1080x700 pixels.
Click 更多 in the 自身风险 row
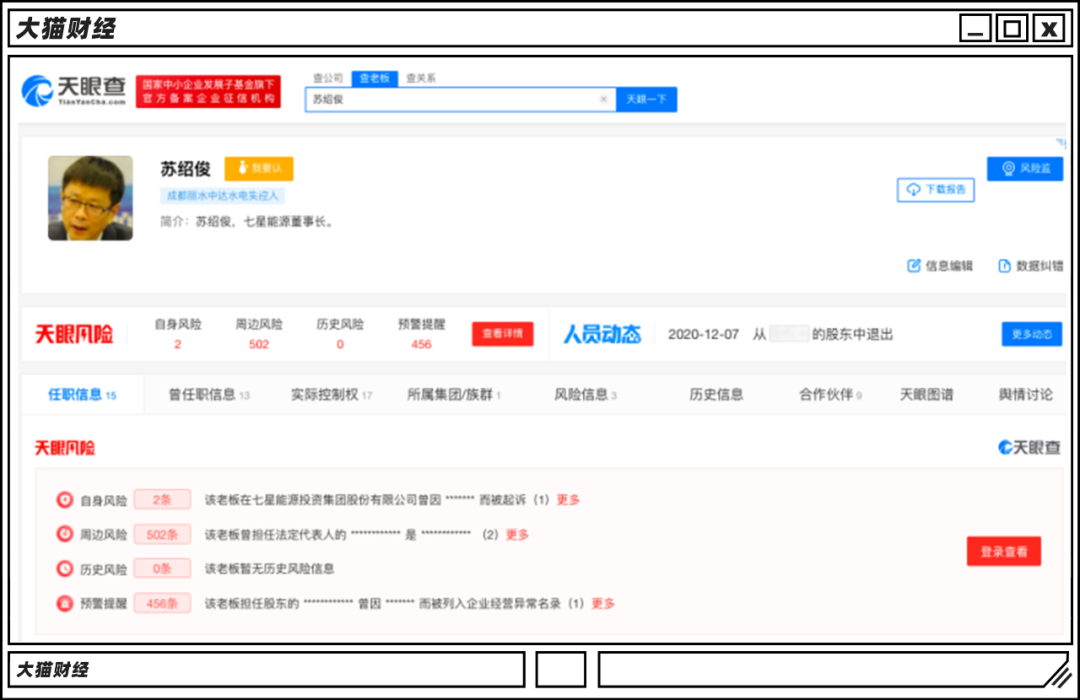568,500
